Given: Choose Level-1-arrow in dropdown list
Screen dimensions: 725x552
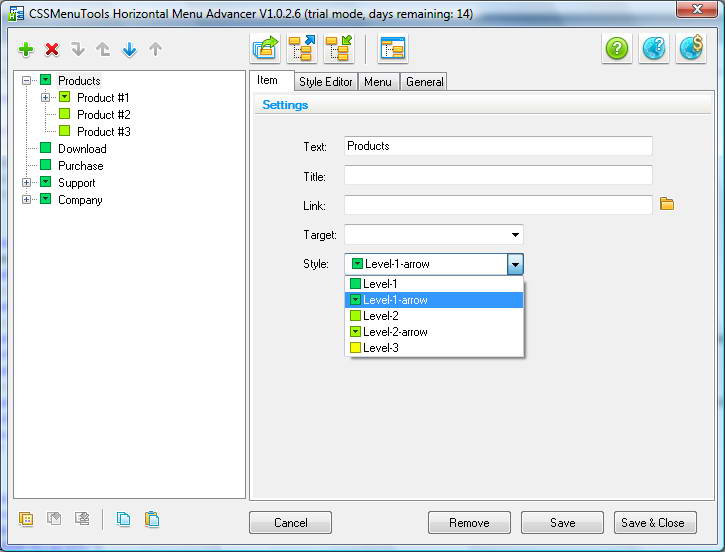Looking at the screenshot, I should click(434, 300).
